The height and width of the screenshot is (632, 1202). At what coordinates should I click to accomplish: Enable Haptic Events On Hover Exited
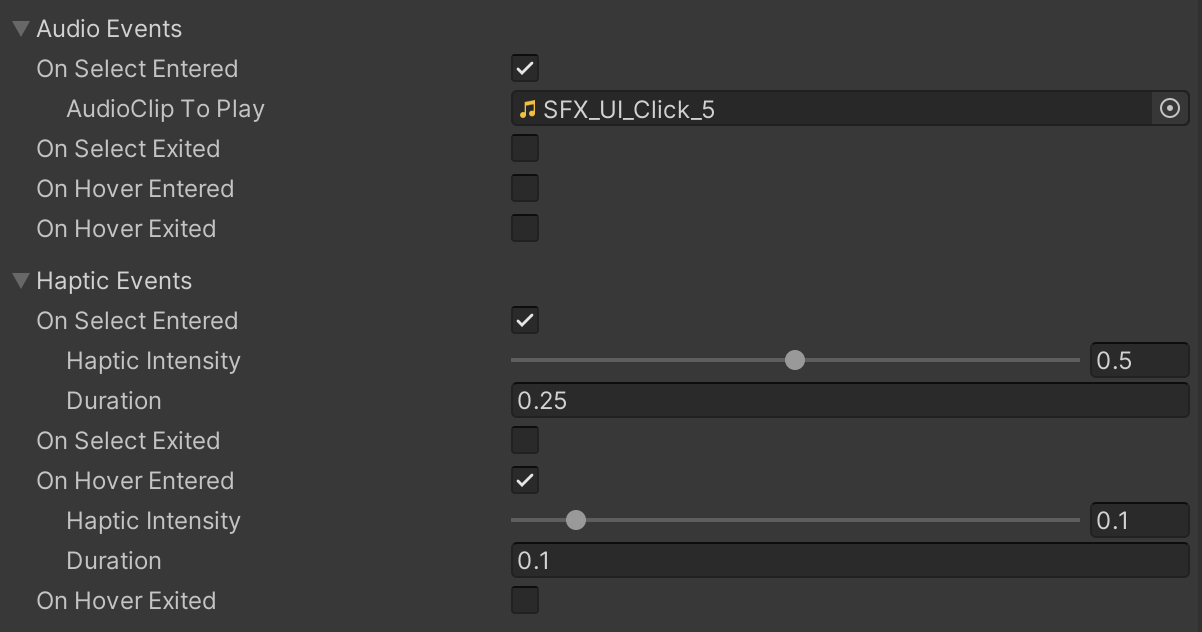pyautogui.click(x=525, y=601)
